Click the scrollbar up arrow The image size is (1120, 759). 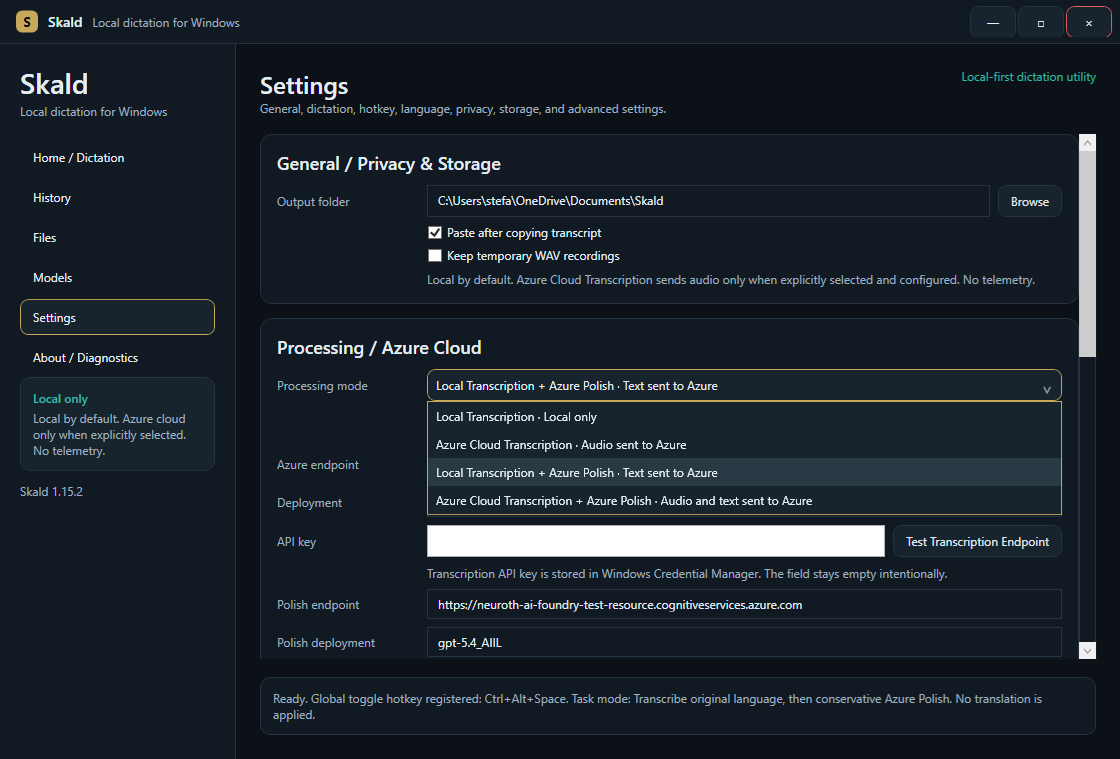click(x=1087, y=143)
